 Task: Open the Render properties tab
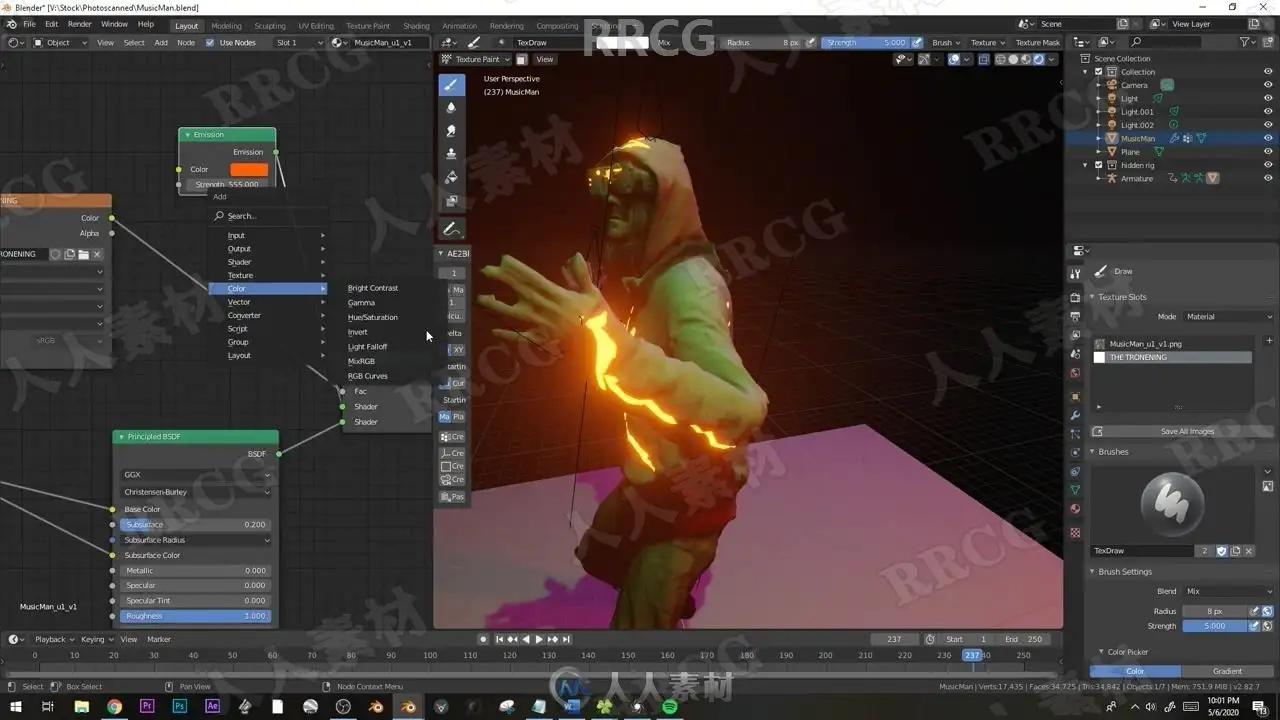(x=1075, y=297)
